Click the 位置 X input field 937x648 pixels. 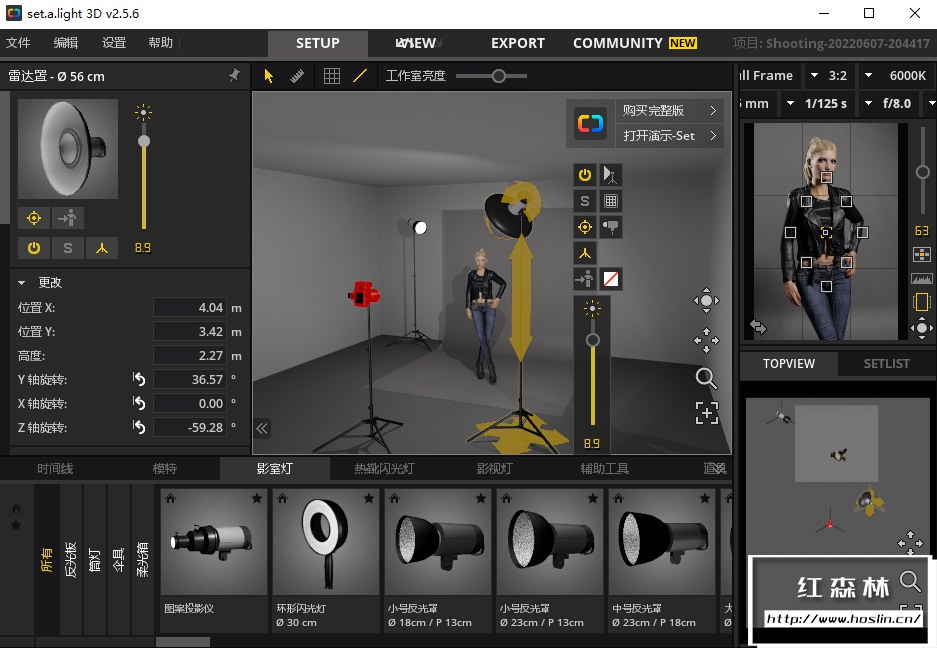tap(190, 307)
